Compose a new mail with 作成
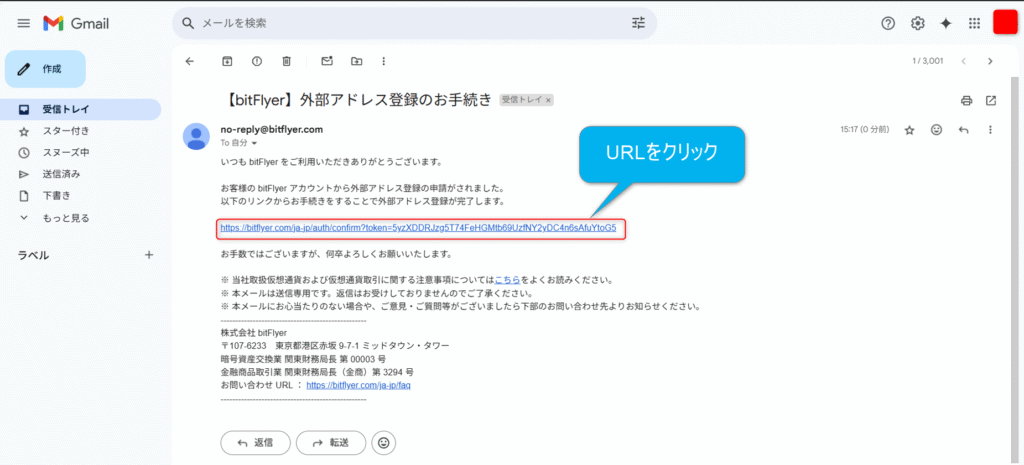Image resolution: width=1024 pixels, height=465 pixels. [46, 69]
